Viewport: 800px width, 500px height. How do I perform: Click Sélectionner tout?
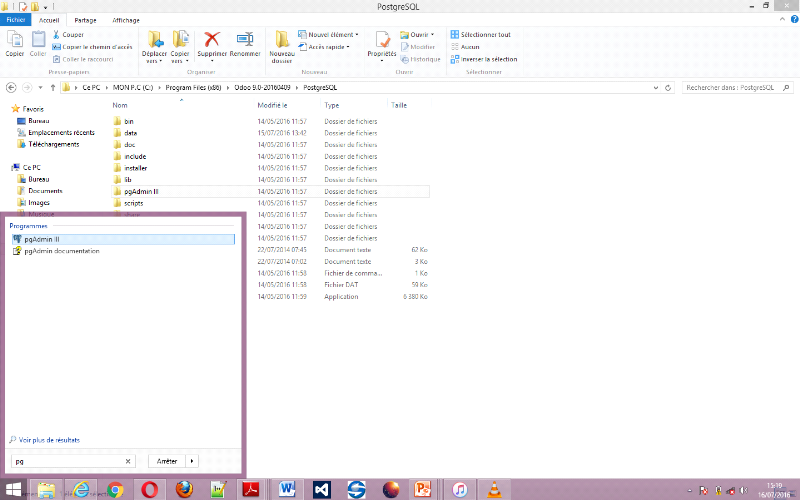(x=481, y=34)
